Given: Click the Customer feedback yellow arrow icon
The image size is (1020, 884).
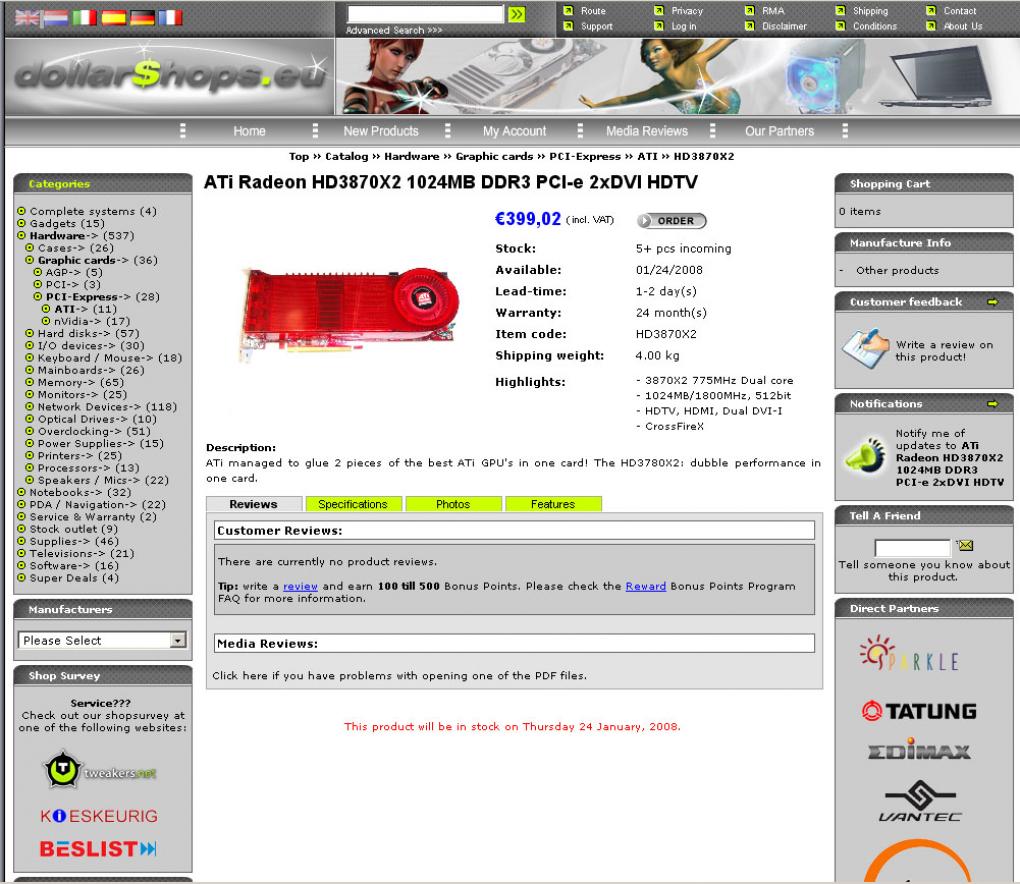Looking at the screenshot, I should (x=992, y=302).
